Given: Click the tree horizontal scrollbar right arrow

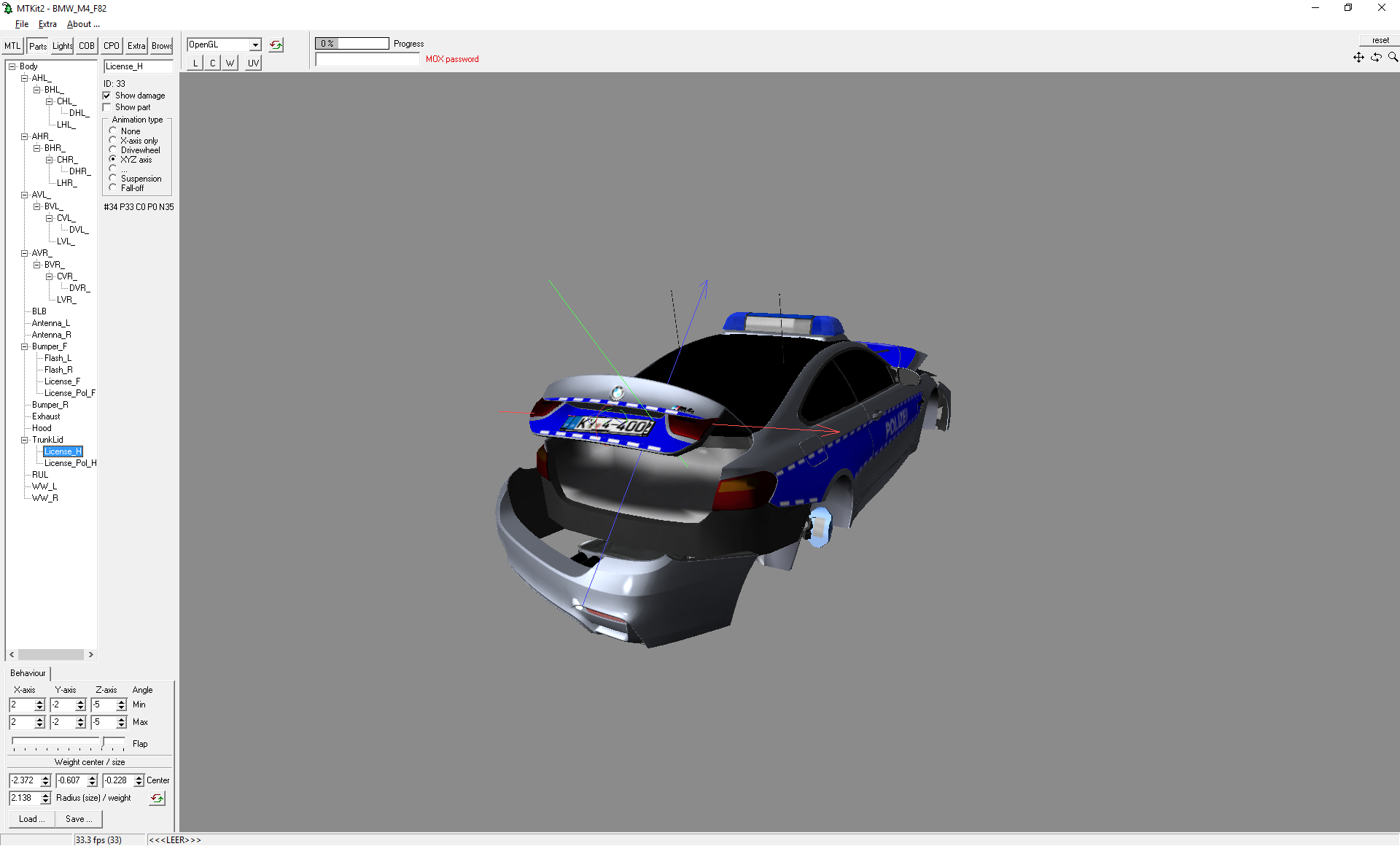Looking at the screenshot, I should 91,655.
